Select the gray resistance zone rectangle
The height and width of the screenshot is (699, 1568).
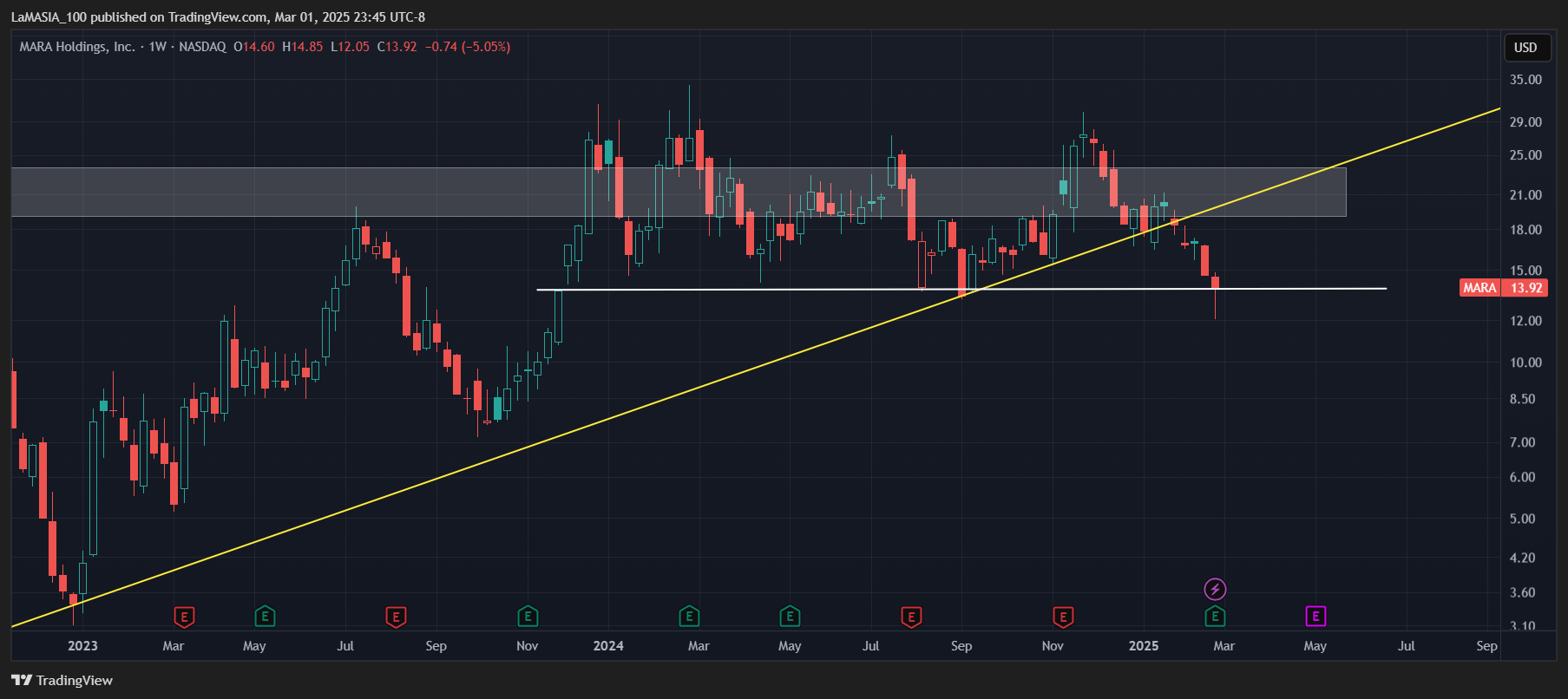[x=679, y=192]
